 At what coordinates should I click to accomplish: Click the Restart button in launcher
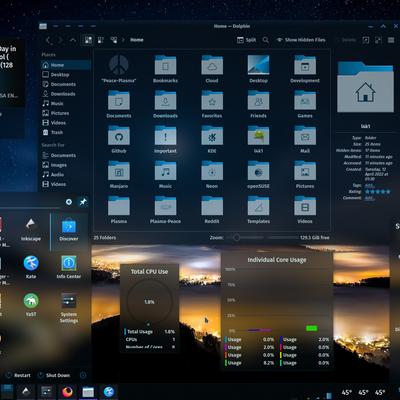(x=19, y=375)
